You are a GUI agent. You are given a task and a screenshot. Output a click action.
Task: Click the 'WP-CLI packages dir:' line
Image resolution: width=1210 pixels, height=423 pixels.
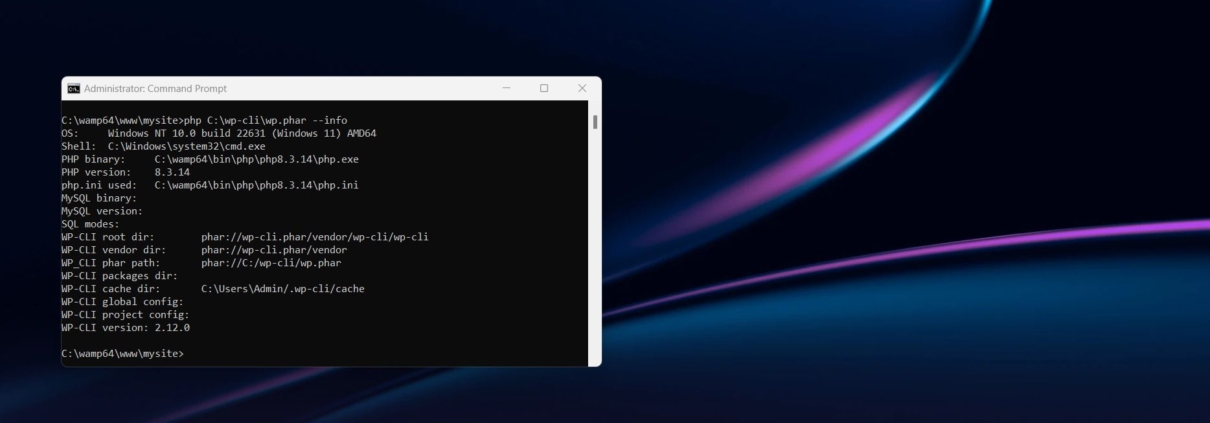pyautogui.click(x=119, y=276)
